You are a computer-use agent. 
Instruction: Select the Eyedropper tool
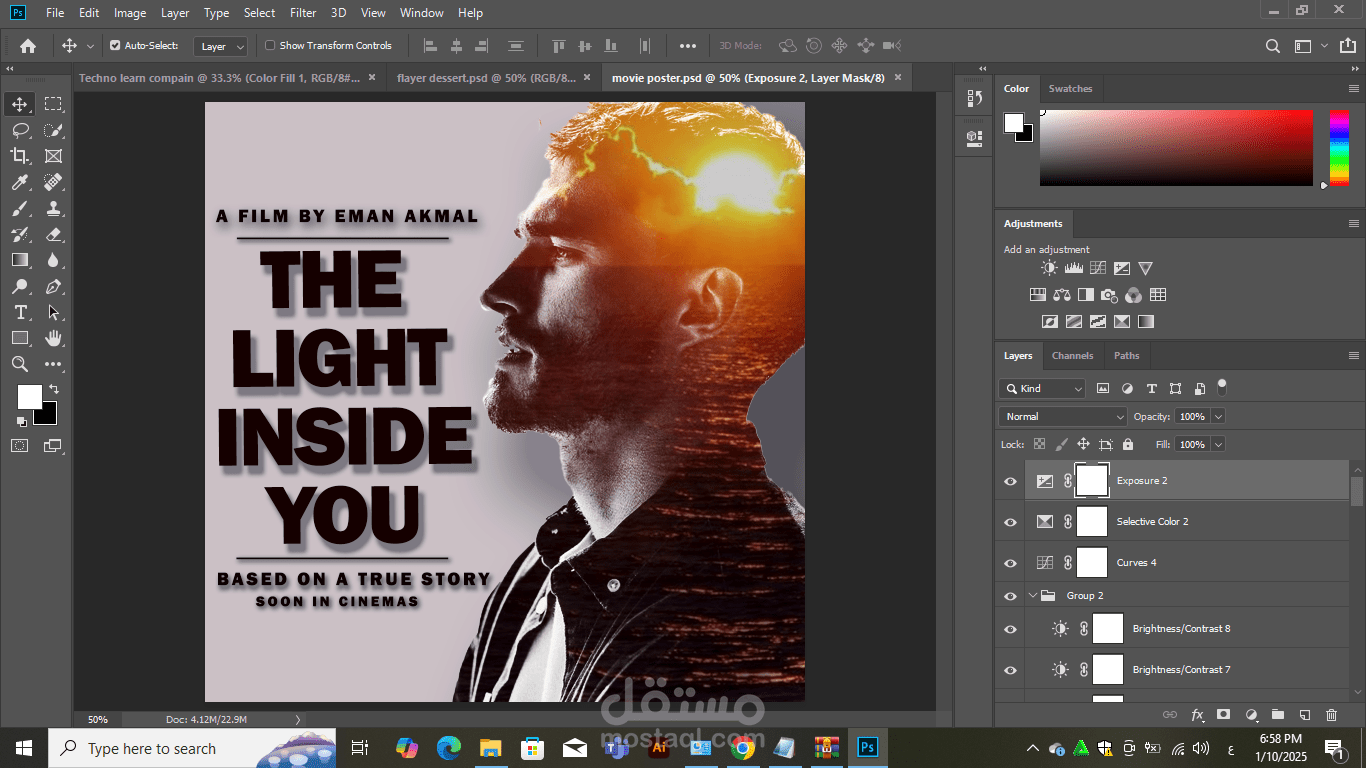point(20,182)
